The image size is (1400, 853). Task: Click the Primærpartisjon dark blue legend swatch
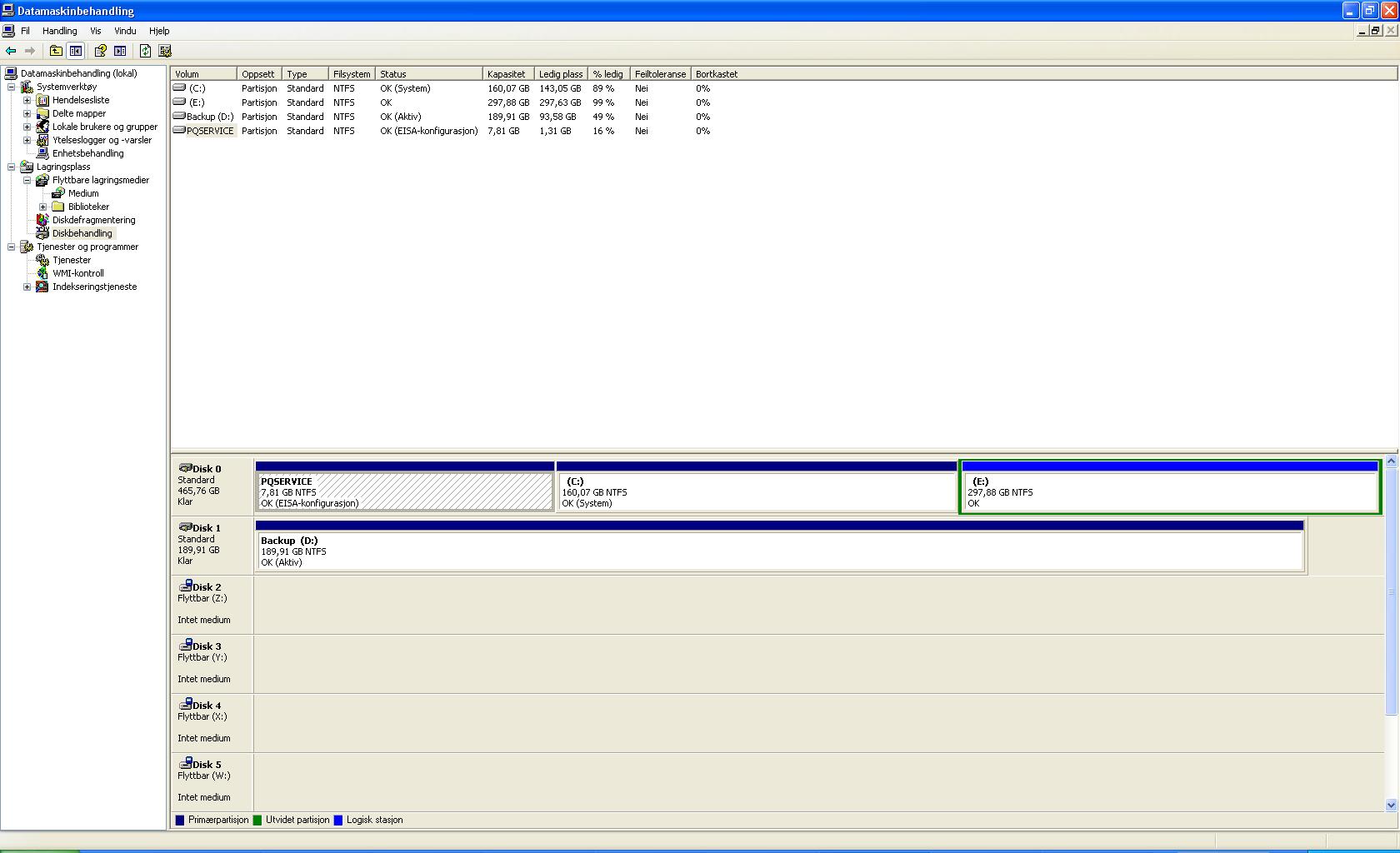180,820
